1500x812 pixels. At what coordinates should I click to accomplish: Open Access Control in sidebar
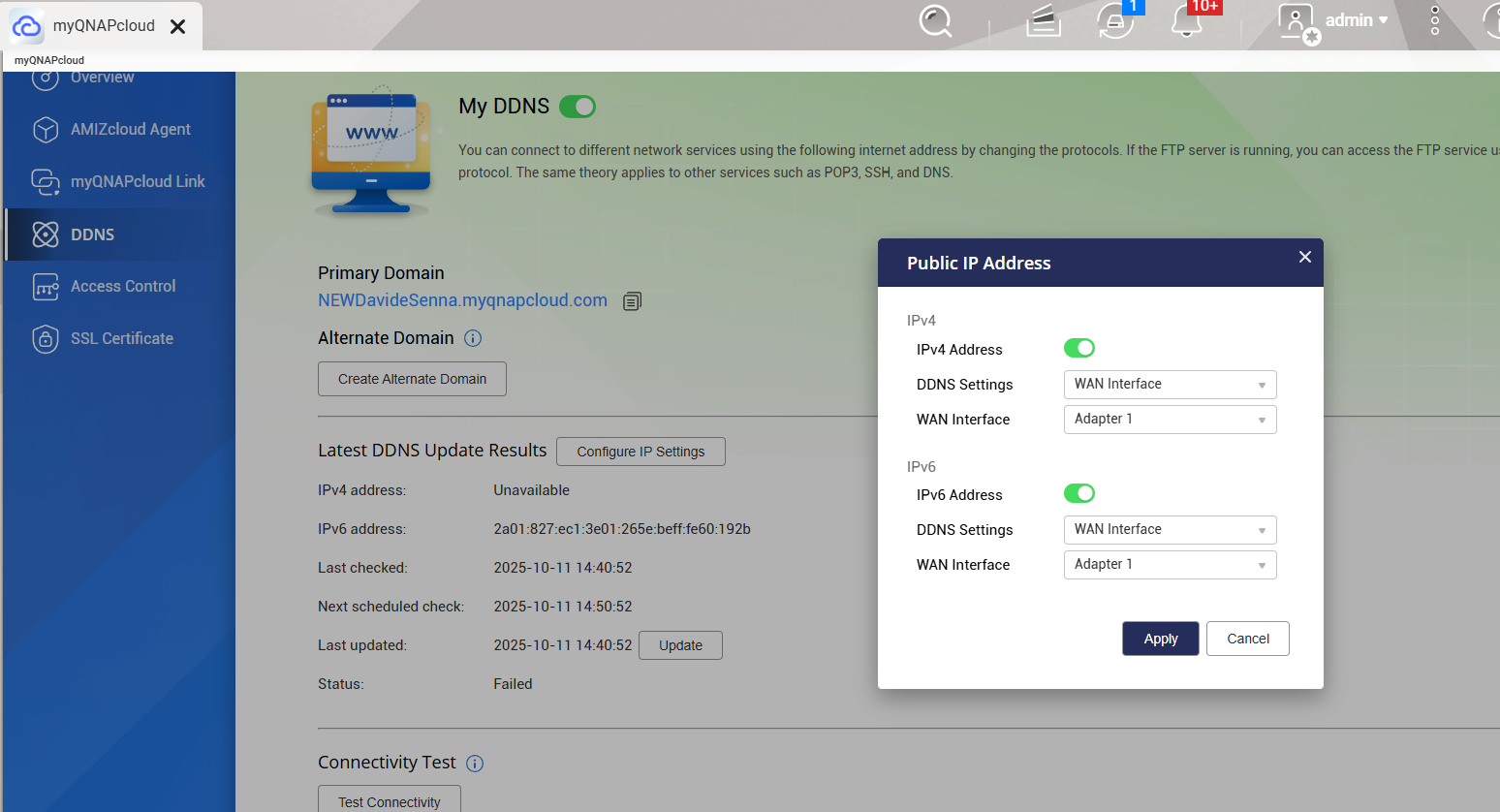coord(122,287)
